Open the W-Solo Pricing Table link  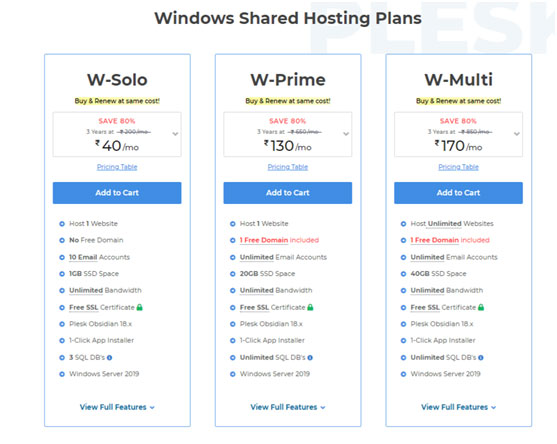tap(117, 167)
